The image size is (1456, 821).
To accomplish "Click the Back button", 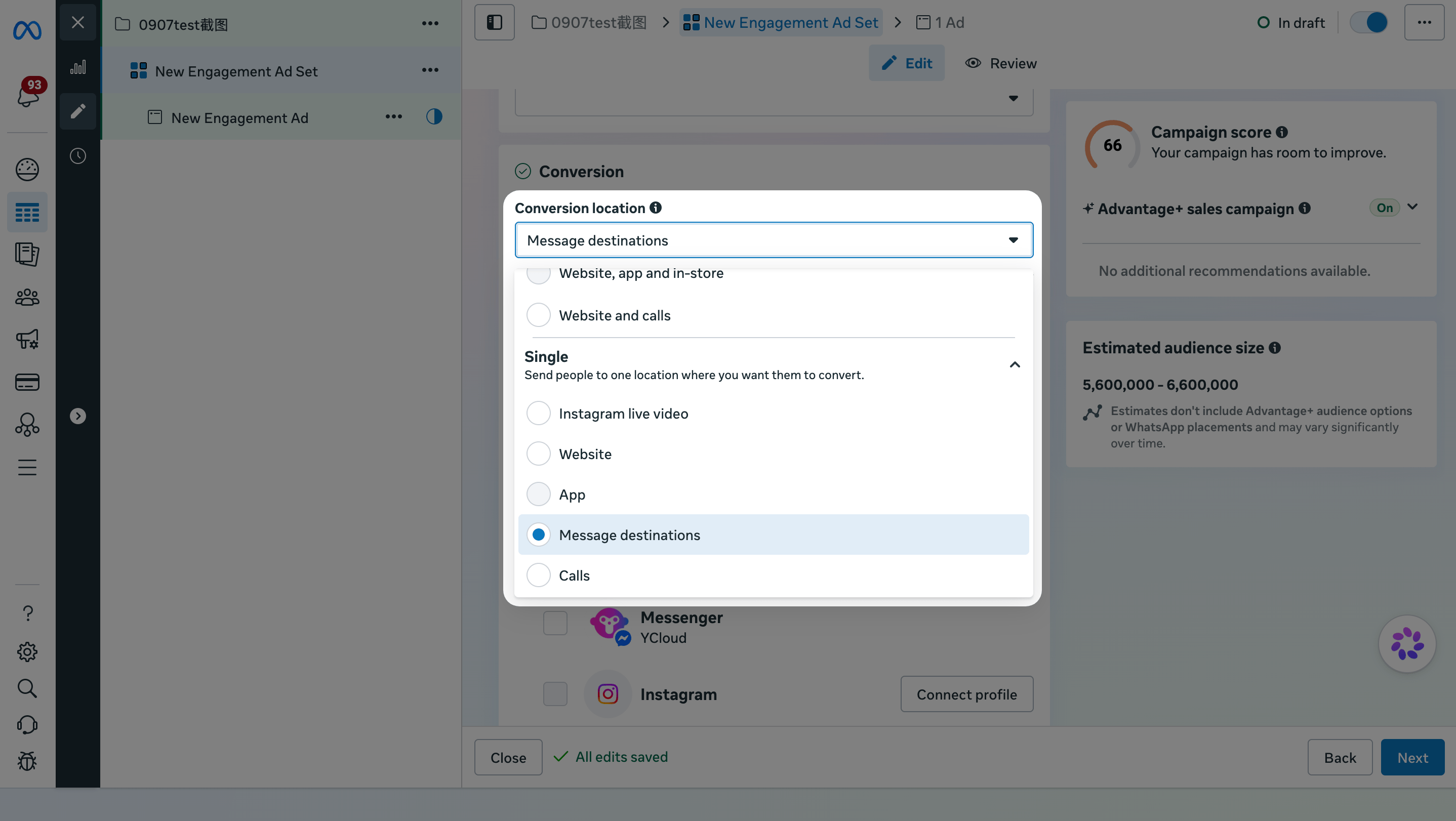I will pyautogui.click(x=1340, y=757).
